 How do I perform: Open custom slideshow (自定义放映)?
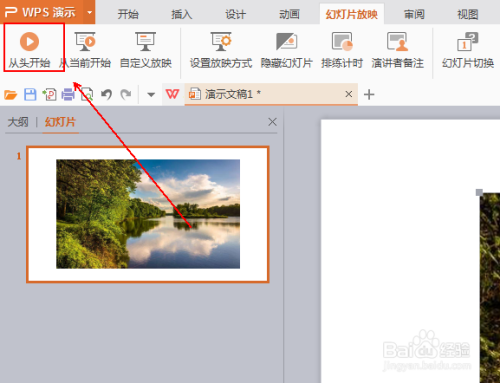[x=146, y=49]
